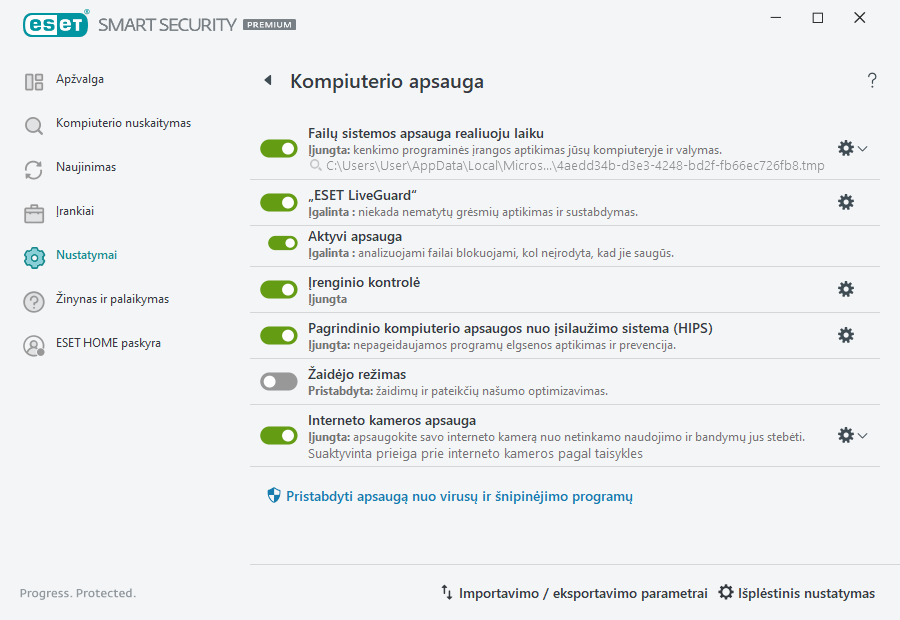This screenshot has height=620, width=900.
Task: Disable the Aktyvi apsauga toggle
Action: coord(278,243)
